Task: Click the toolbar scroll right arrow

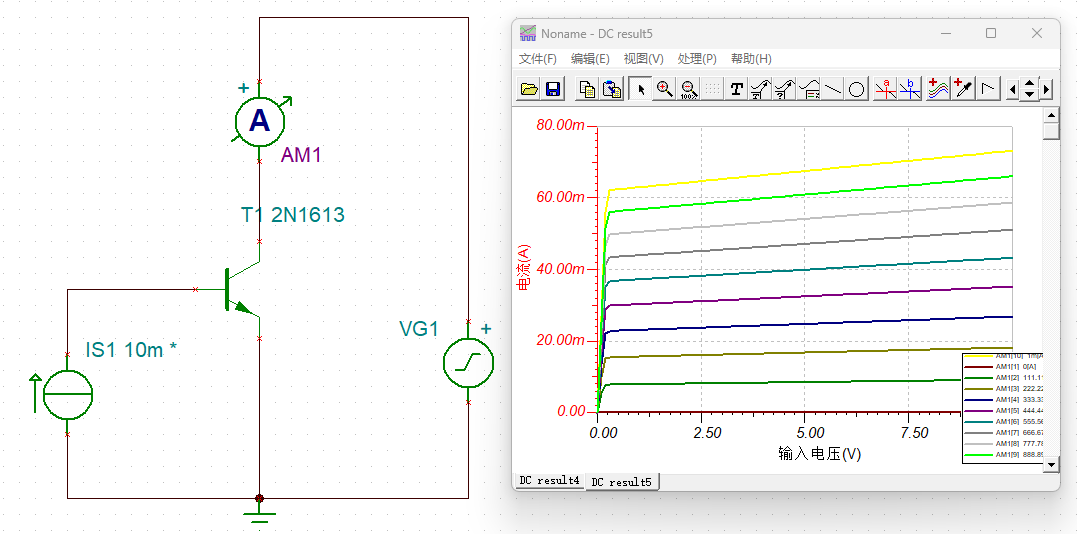Action: (x=1046, y=89)
